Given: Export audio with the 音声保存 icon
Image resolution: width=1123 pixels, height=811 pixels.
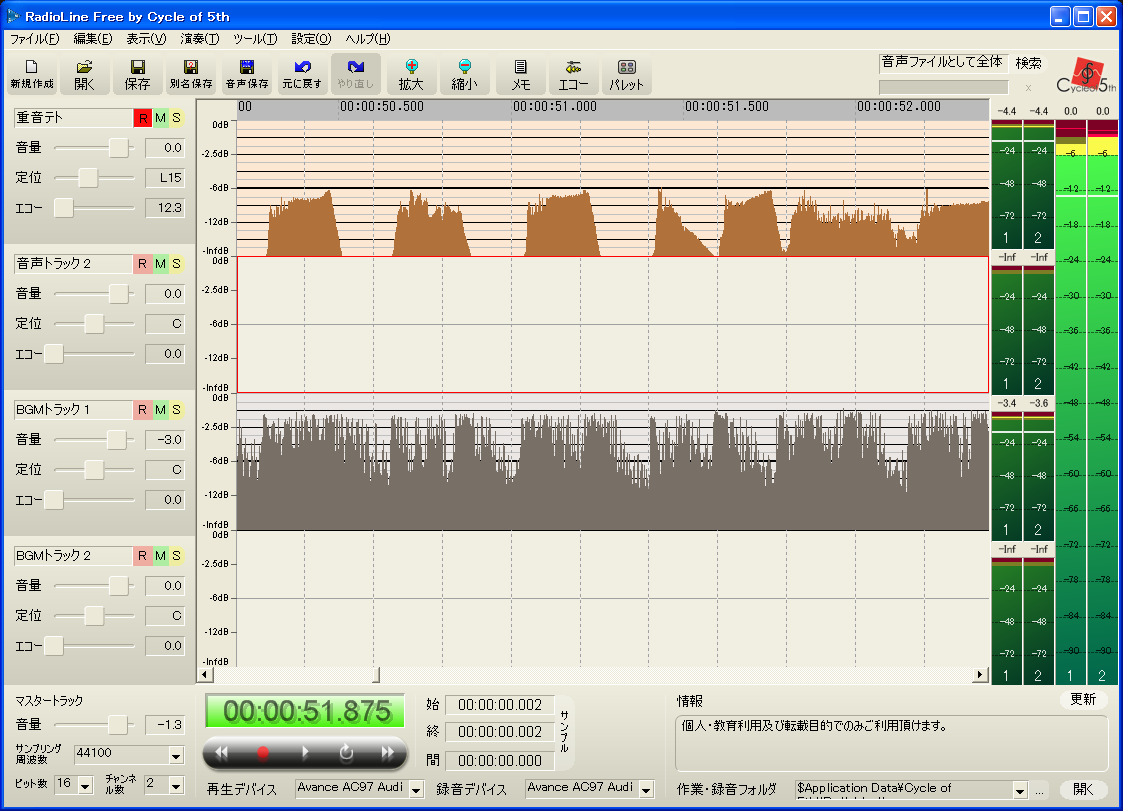Looking at the screenshot, I should 247,74.
